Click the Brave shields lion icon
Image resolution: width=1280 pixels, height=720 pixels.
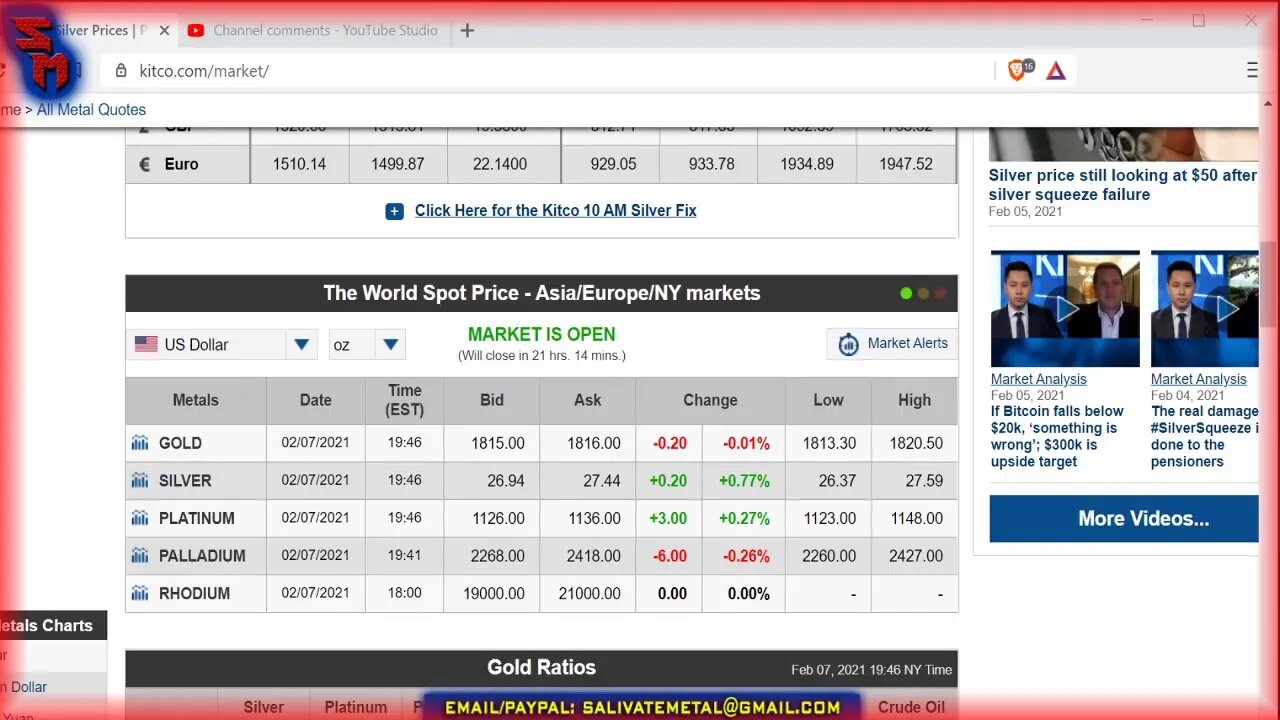coord(1018,70)
